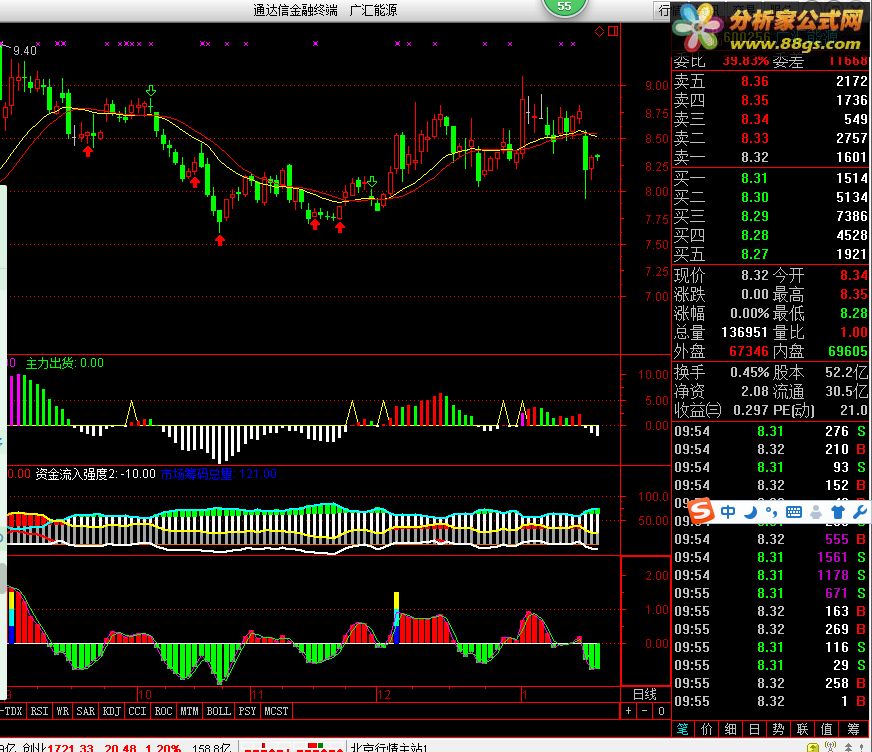Open the Sogou wrench settings icon

[x=860, y=512]
